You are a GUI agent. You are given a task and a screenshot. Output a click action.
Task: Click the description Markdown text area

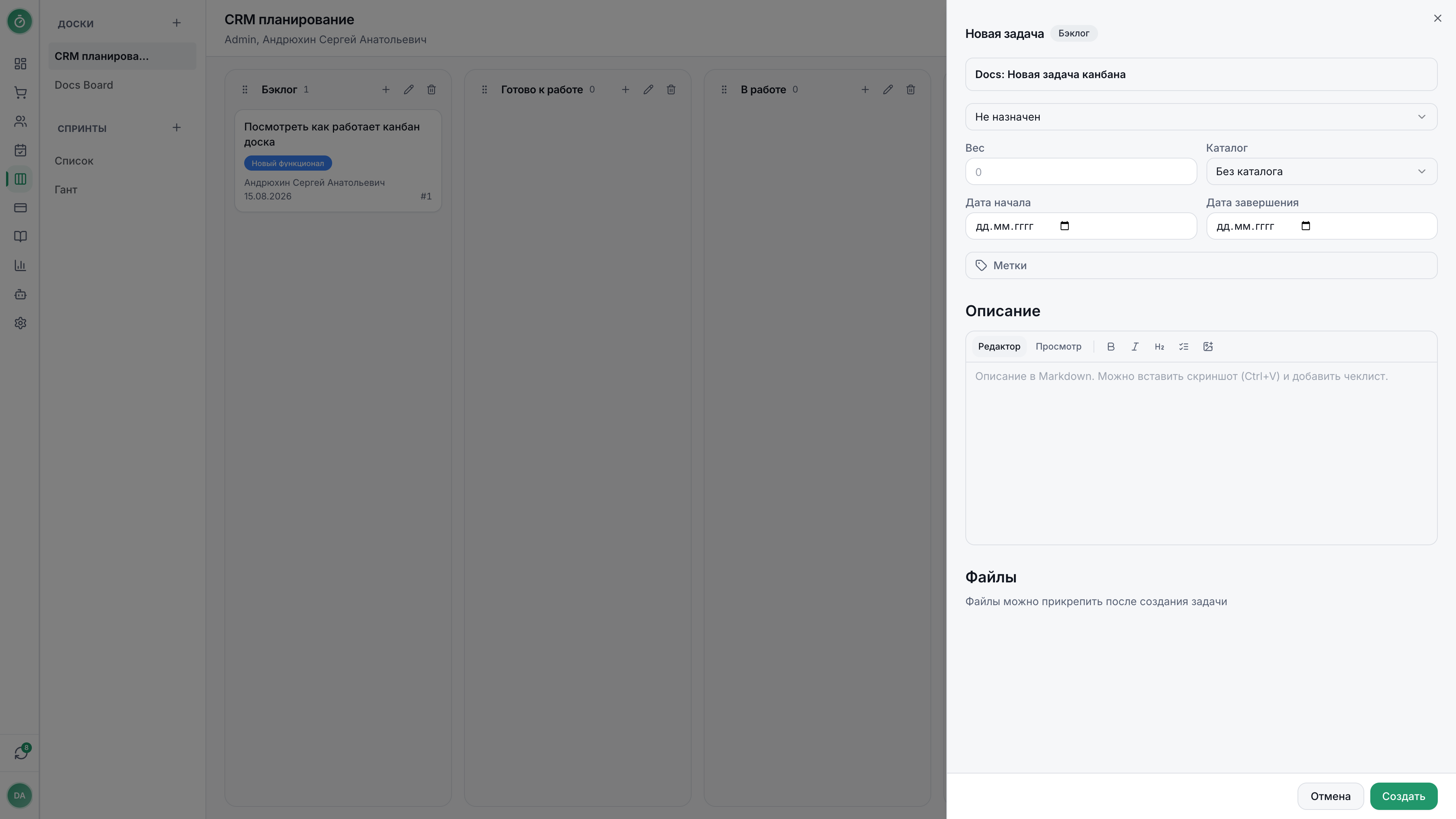pyautogui.click(x=1201, y=453)
